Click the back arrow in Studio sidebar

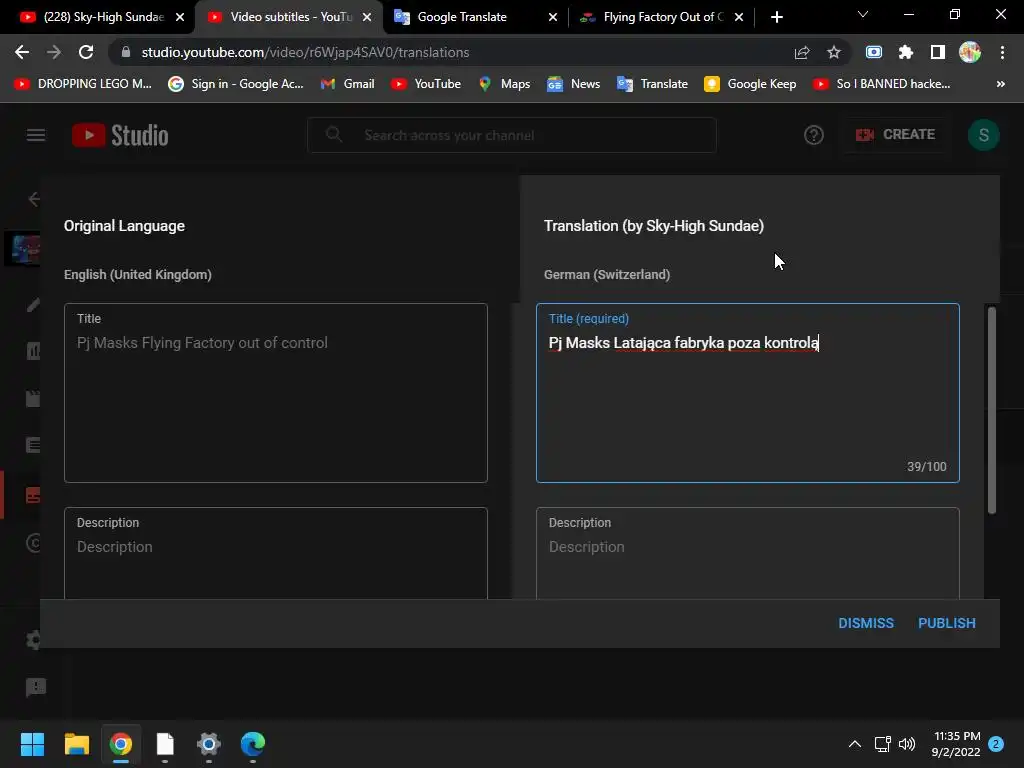(x=34, y=199)
